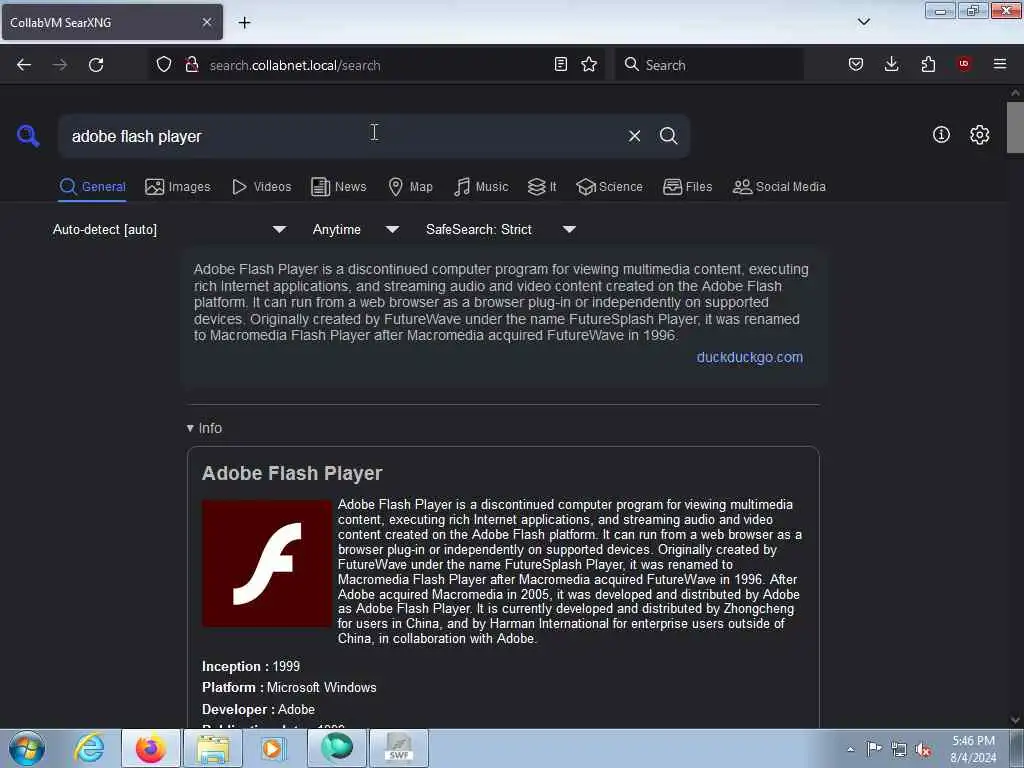Switch to the It category
The image size is (1024, 768).
click(x=542, y=187)
